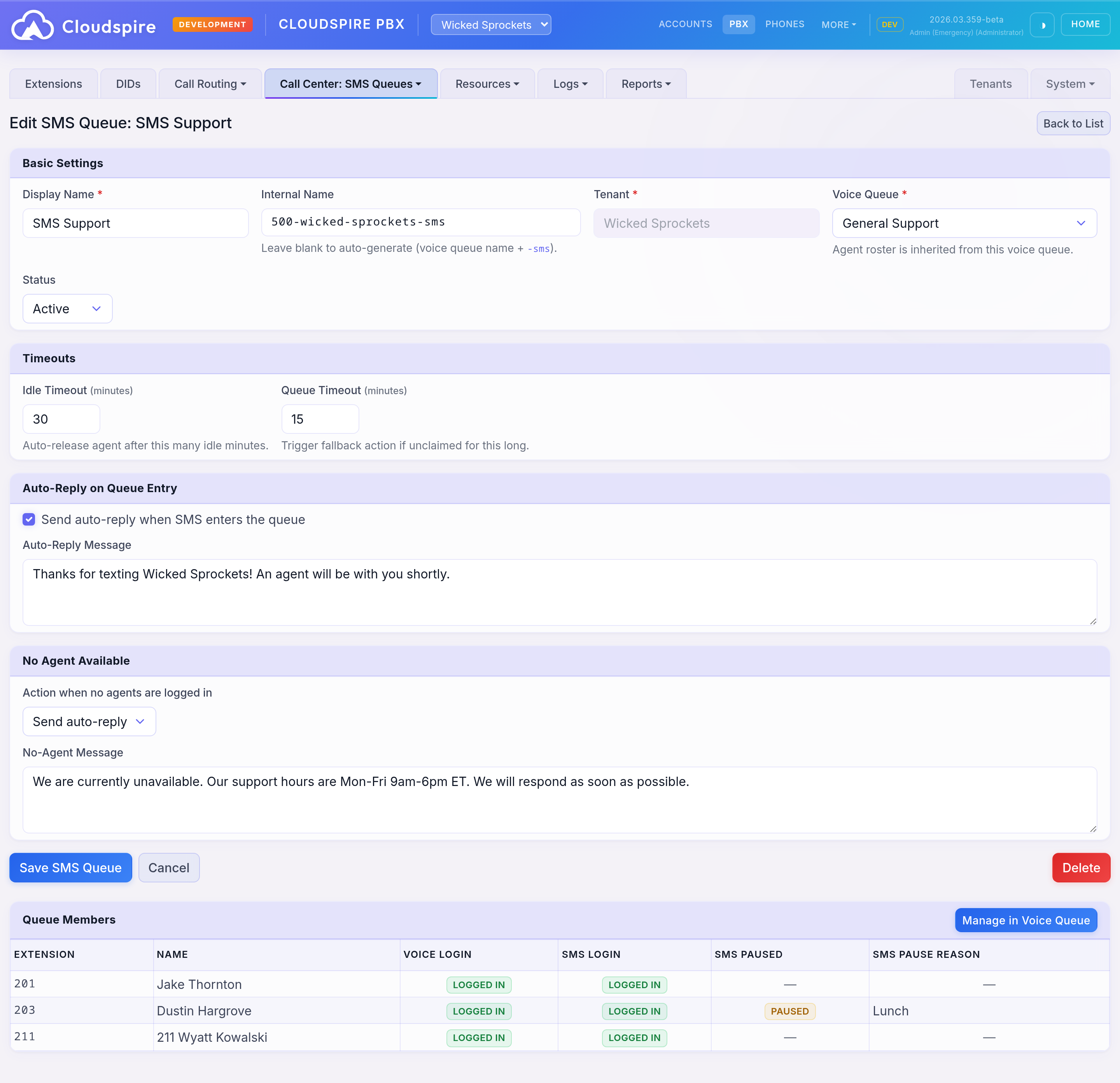1120x1083 pixels.
Task: Open the Wicked Sprockets tenant selector
Action: [490, 24]
